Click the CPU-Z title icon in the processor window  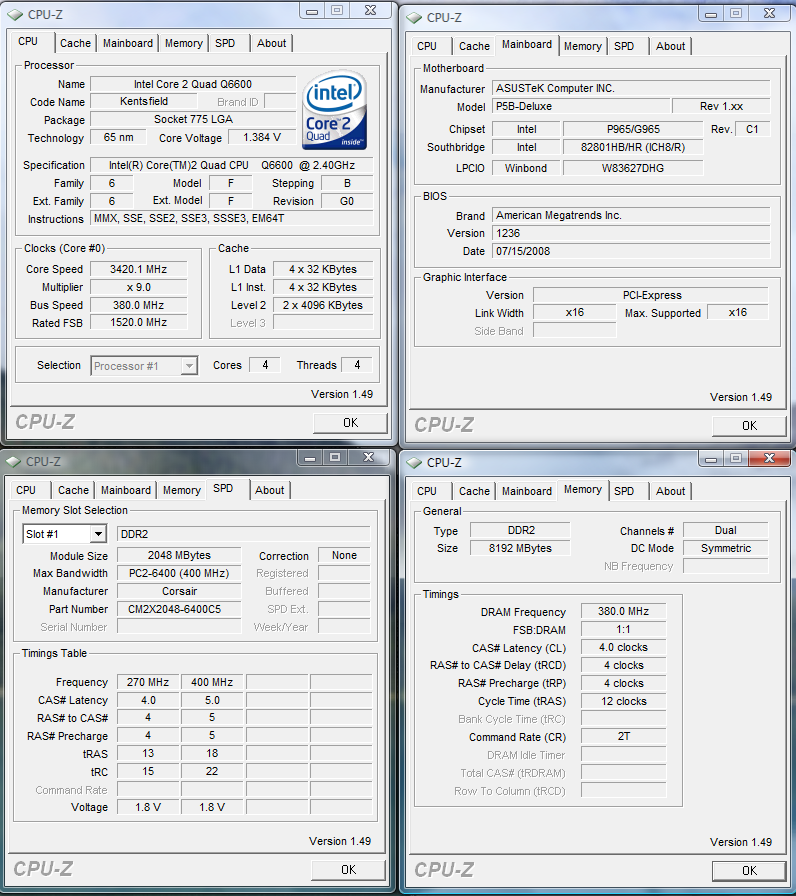(15, 14)
